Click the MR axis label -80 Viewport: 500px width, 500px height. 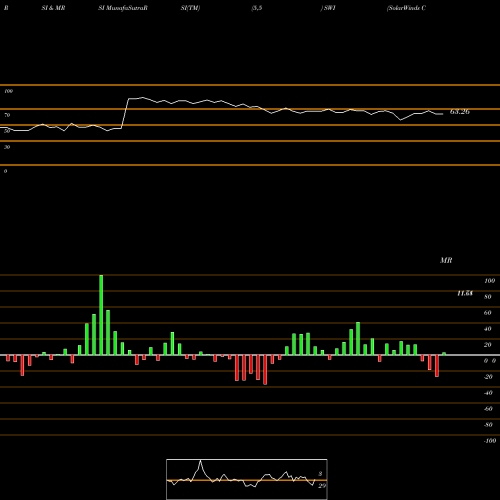488,425
